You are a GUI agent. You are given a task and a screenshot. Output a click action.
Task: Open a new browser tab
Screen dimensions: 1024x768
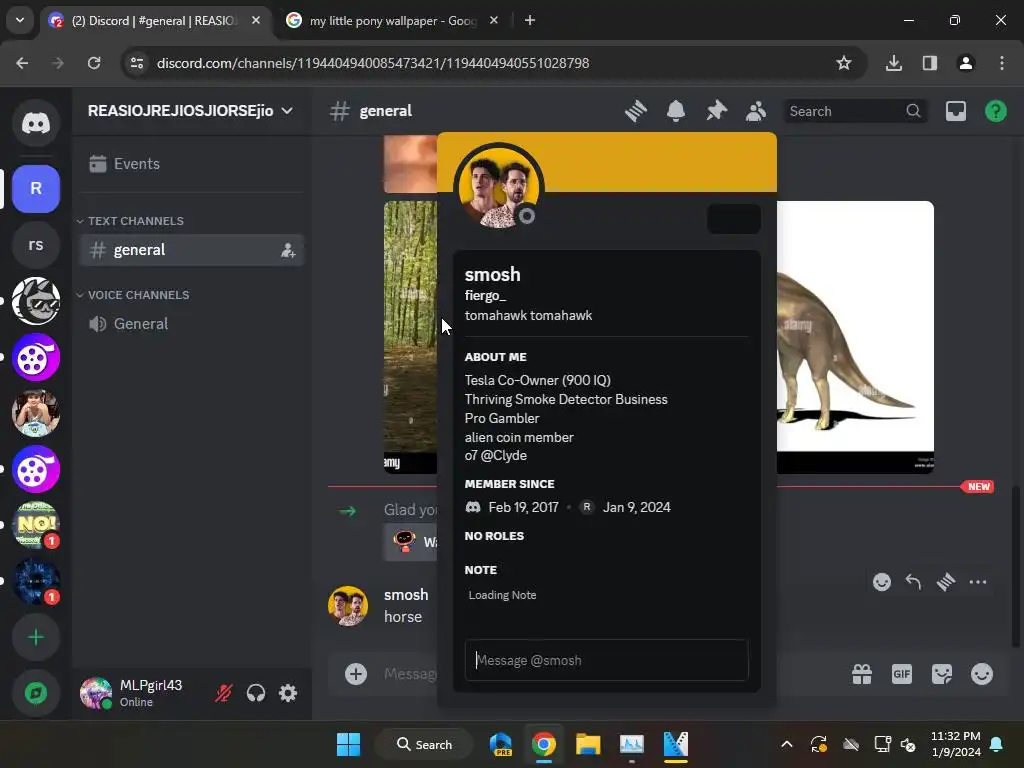[530, 20]
